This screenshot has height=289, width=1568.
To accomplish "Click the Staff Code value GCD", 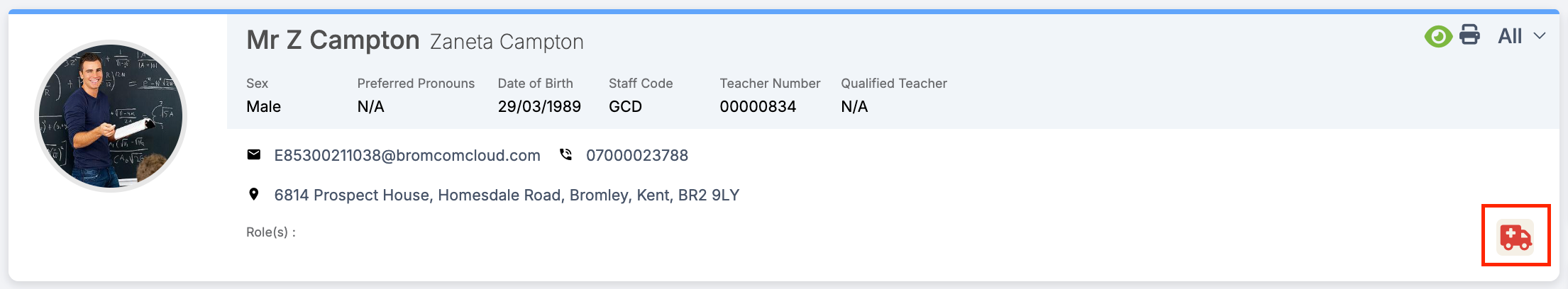I will click(625, 107).
